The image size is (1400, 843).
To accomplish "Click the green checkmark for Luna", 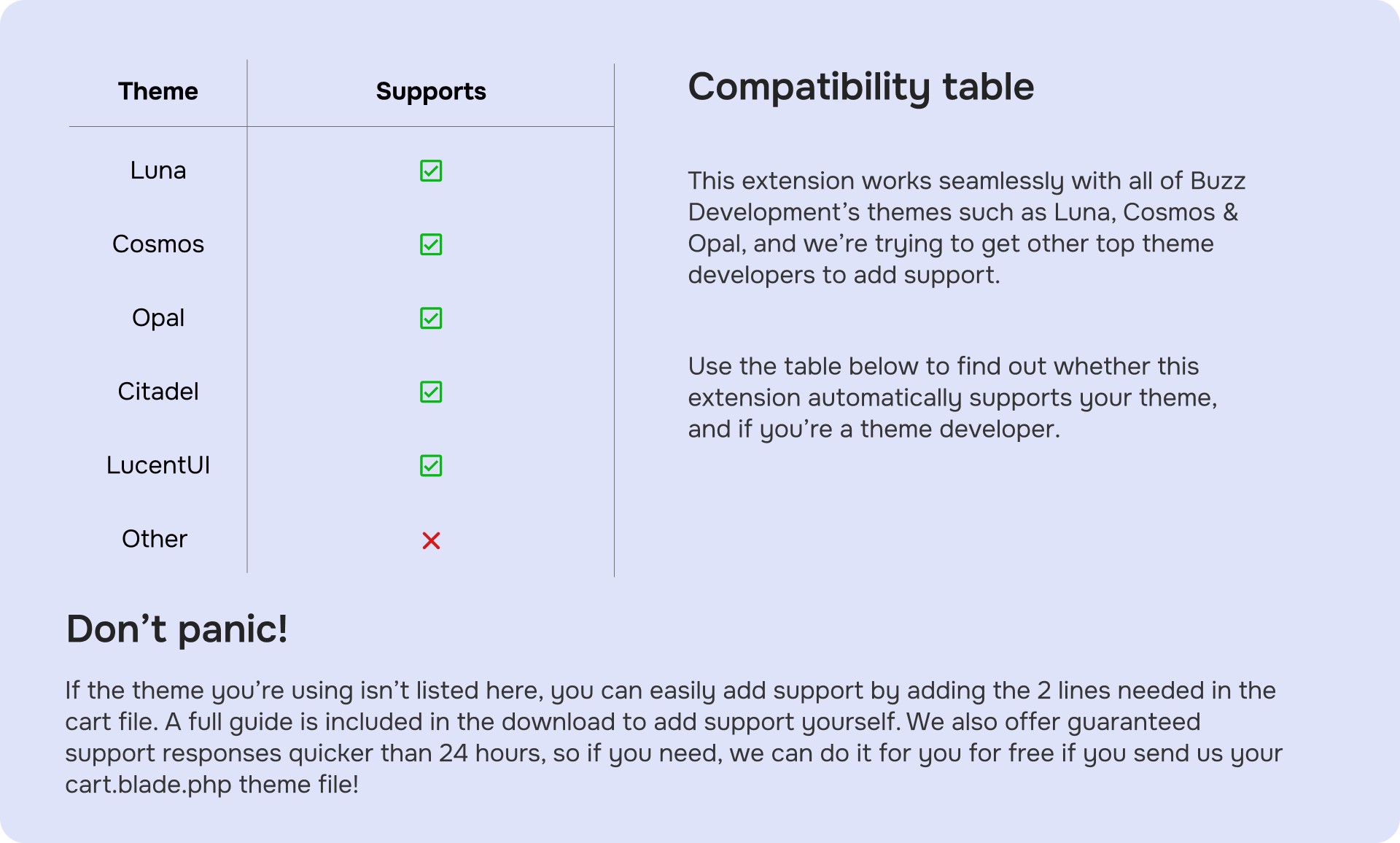I will coord(431,171).
